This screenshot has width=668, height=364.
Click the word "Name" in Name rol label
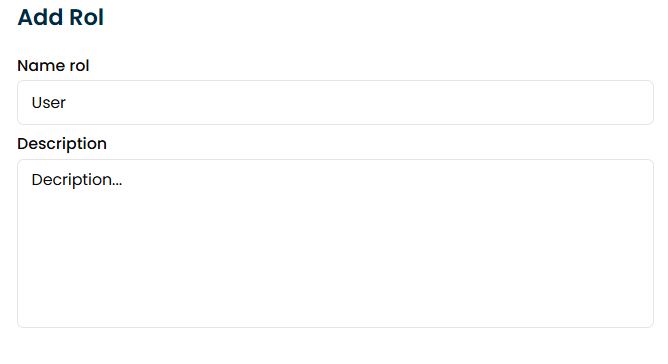(41, 66)
